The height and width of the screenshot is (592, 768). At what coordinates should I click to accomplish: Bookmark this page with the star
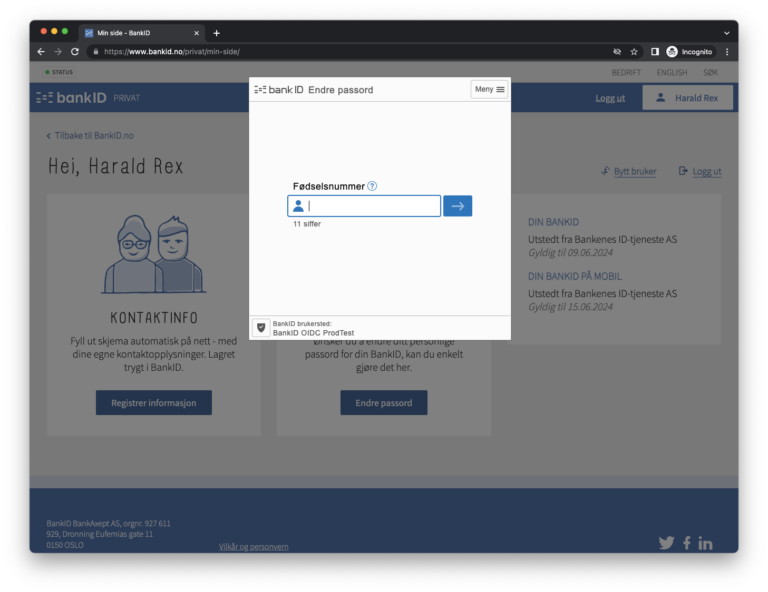coord(634,51)
